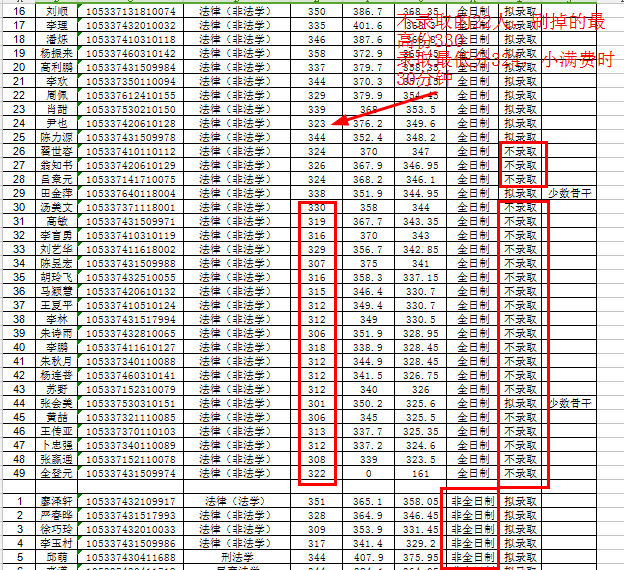Select ID cell 105337131810074
Image resolution: width=624 pixels, height=570 pixels.
click(x=131, y=11)
